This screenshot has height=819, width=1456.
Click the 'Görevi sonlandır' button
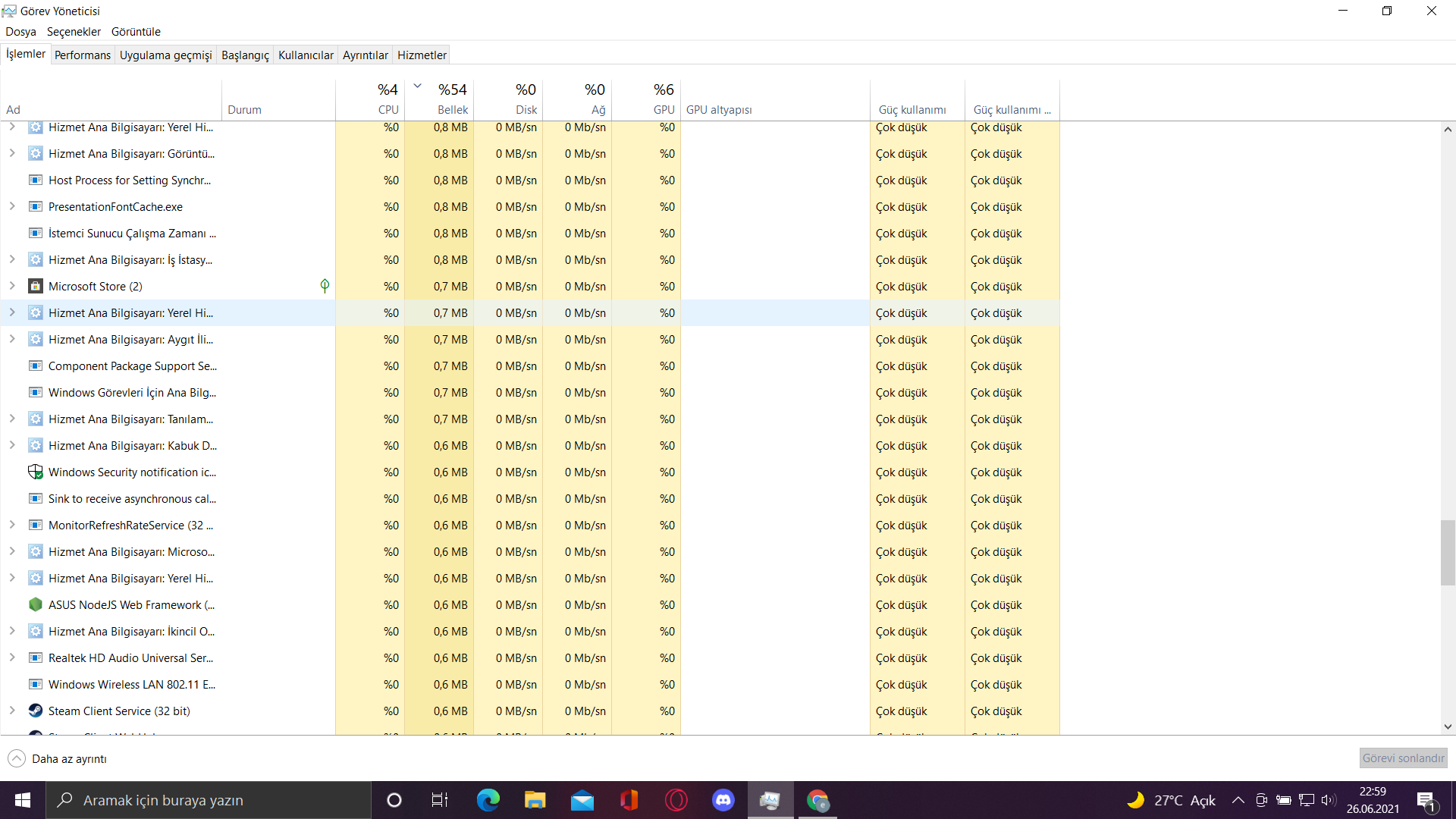1403,758
